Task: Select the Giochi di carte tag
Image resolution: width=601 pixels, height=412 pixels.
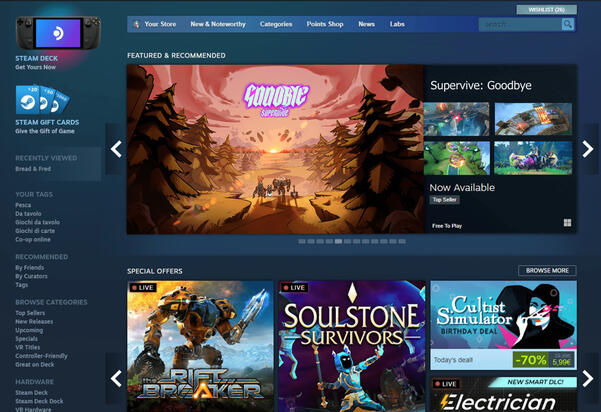Action: [35, 231]
